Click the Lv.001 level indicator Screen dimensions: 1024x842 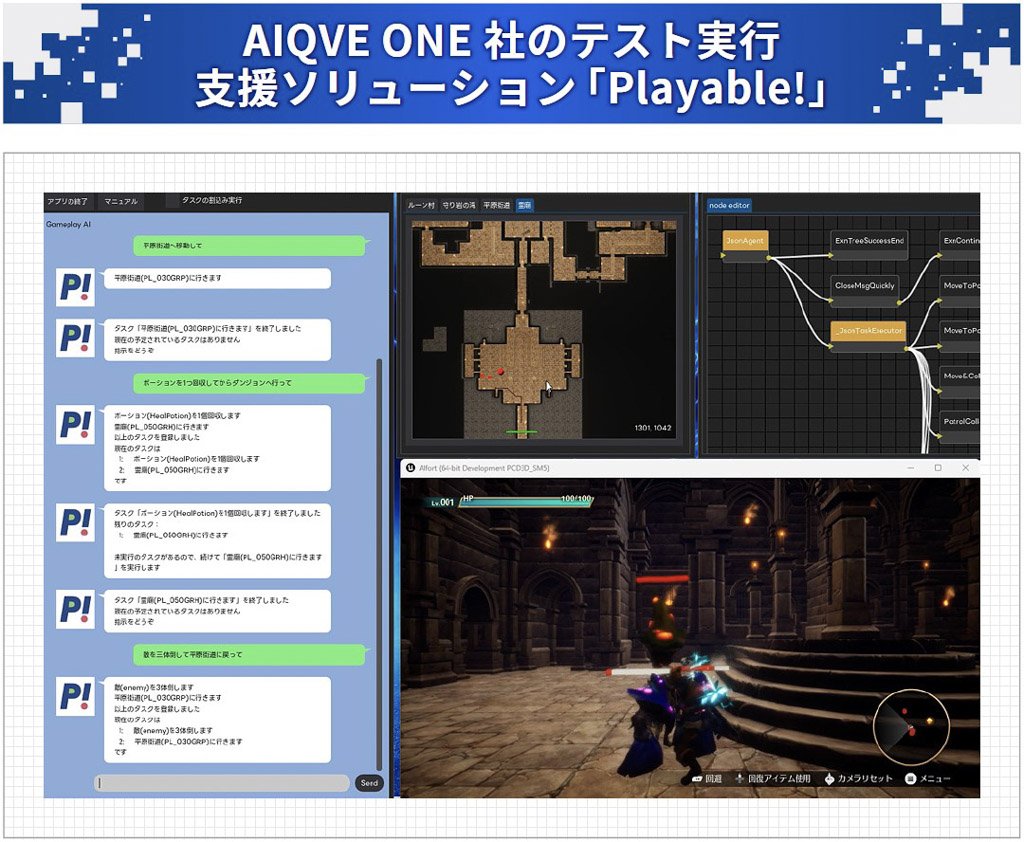[x=442, y=502]
